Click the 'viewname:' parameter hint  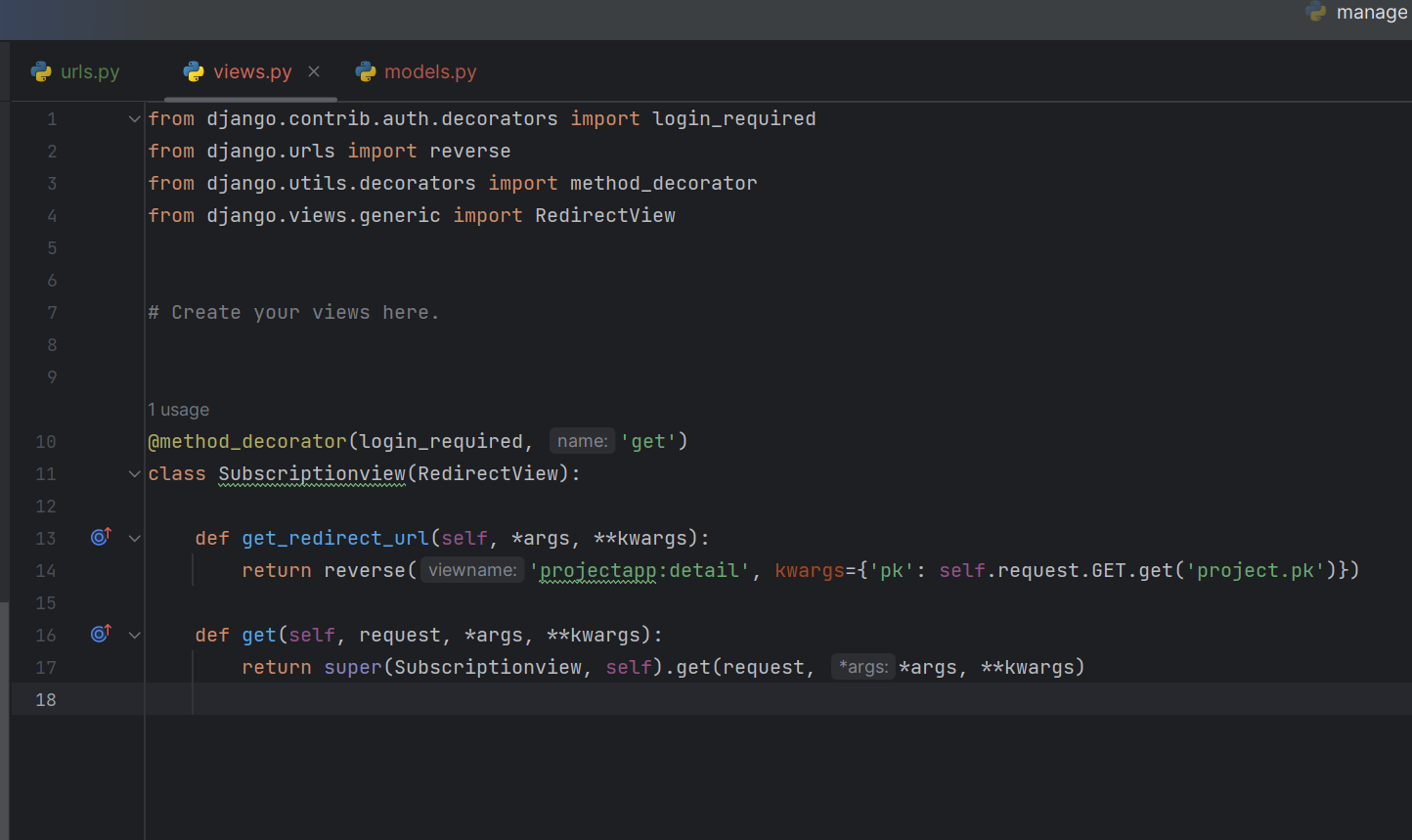click(x=472, y=570)
